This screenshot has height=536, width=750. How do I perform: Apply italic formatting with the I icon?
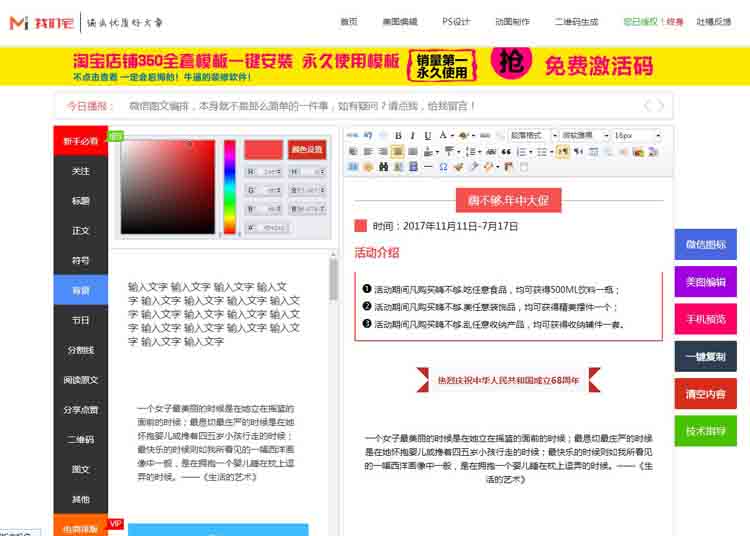click(x=412, y=135)
